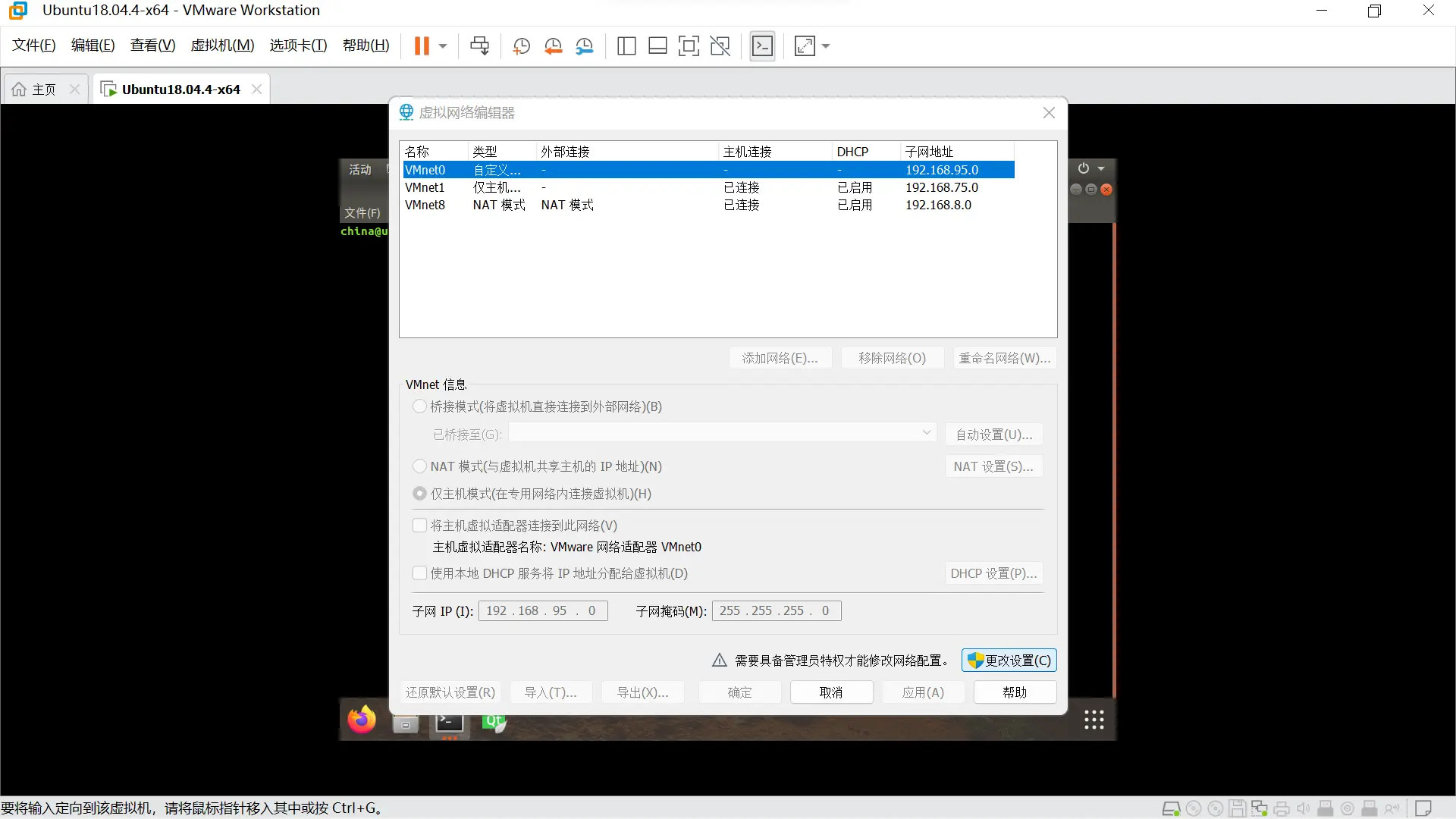Close the guest terminal window red button

pos(1106,190)
